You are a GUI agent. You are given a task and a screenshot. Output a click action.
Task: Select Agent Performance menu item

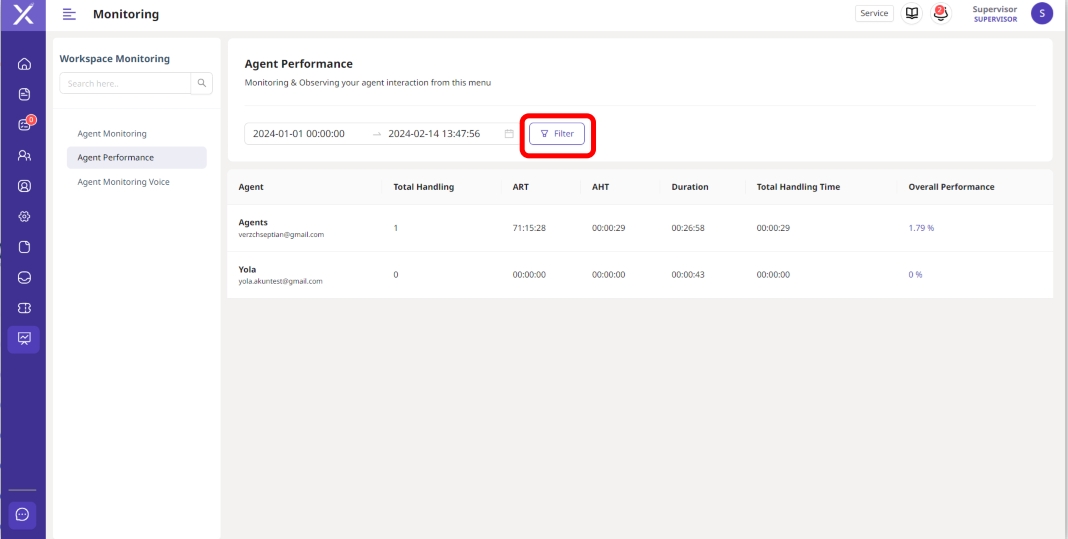pos(116,157)
